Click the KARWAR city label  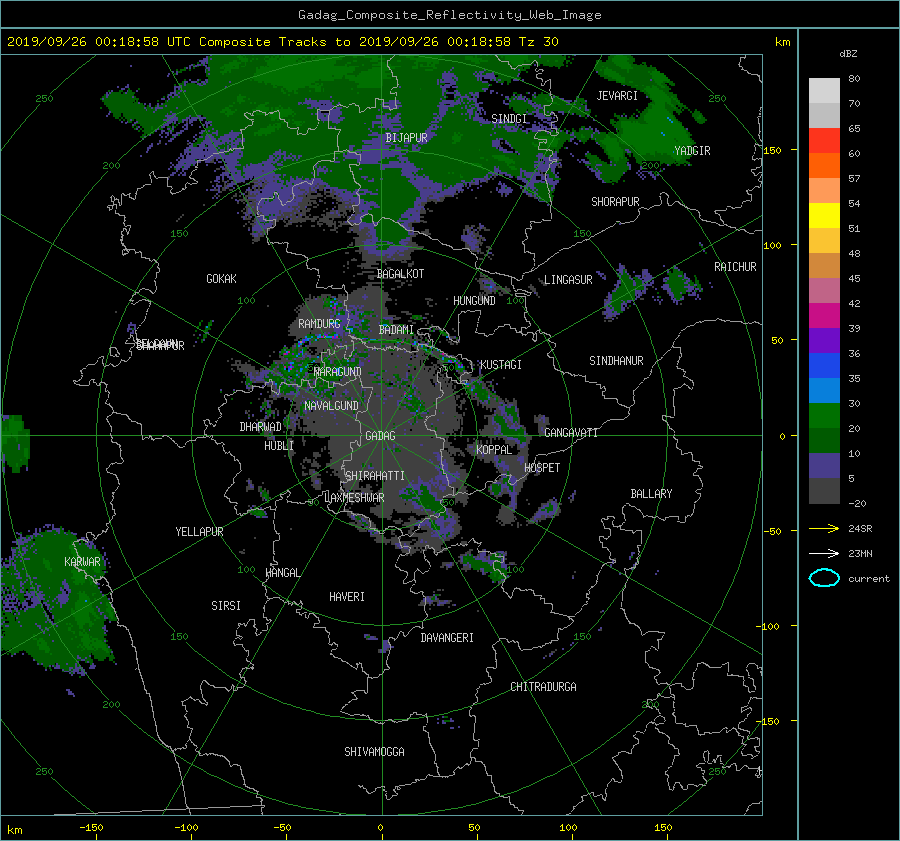click(82, 561)
